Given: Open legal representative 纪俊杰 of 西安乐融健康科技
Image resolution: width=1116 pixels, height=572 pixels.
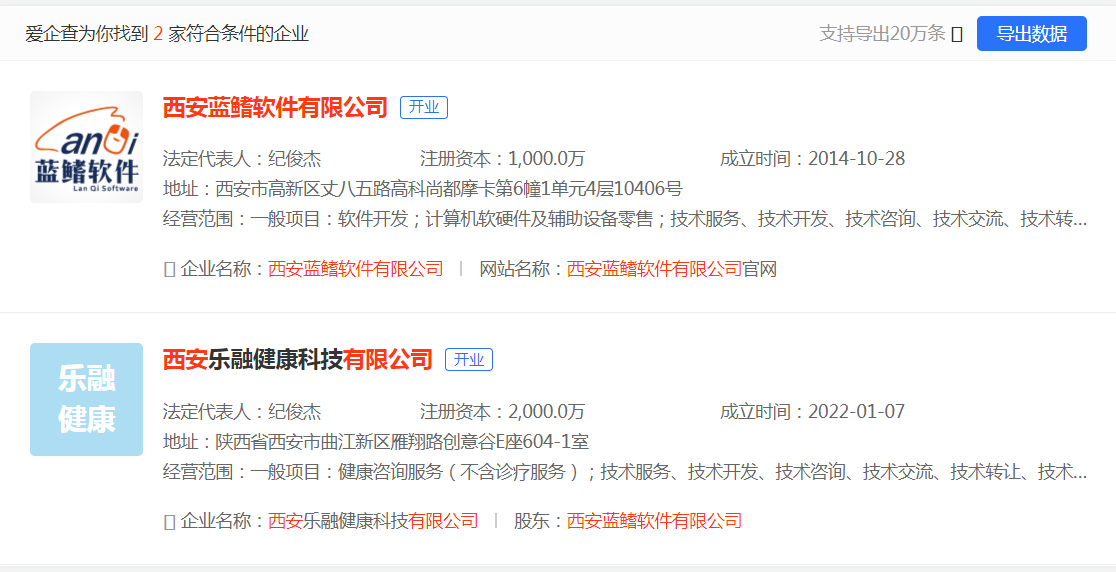Looking at the screenshot, I should (295, 411).
